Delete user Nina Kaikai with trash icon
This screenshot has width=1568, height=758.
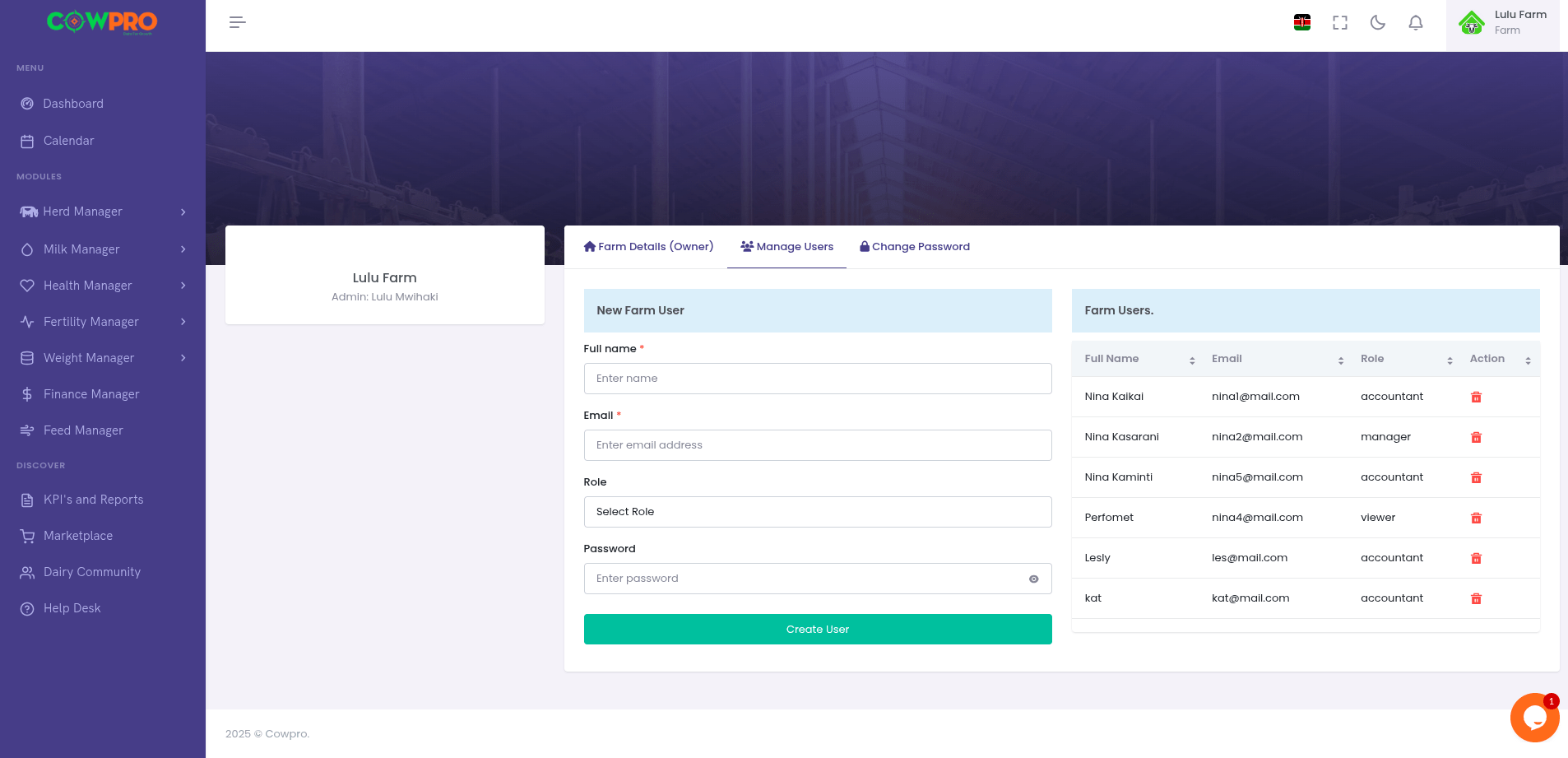pyautogui.click(x=1476, y=397)
